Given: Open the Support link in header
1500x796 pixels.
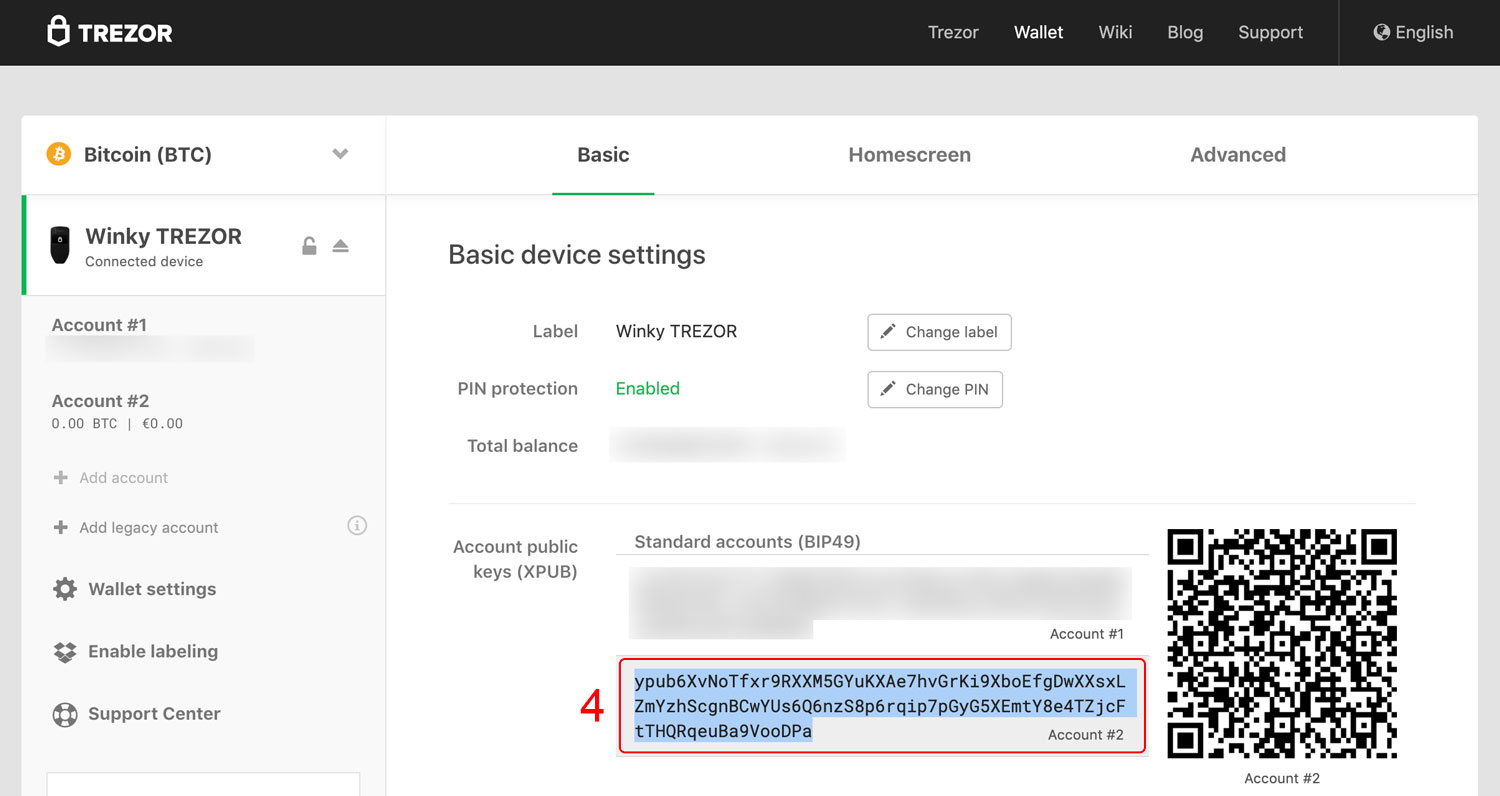Looking at the screenshot, I should click(x=1270, y=32).
